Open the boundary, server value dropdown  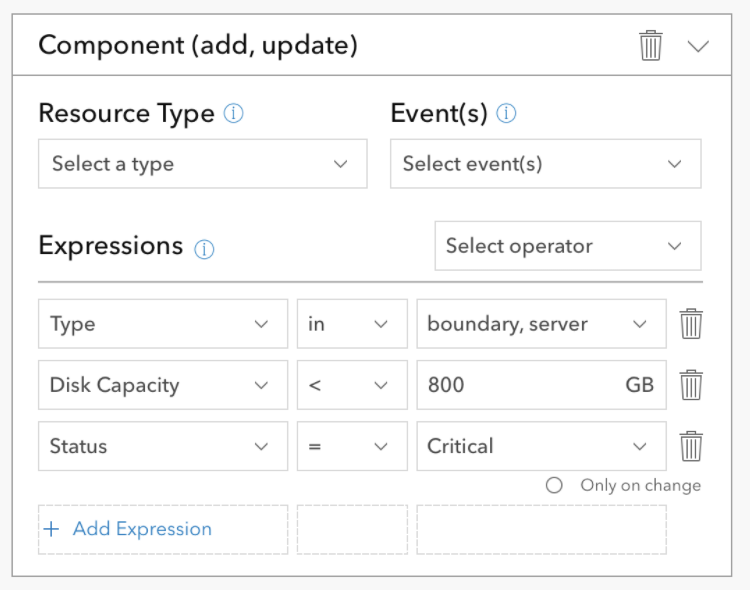[x=541, y=324]
